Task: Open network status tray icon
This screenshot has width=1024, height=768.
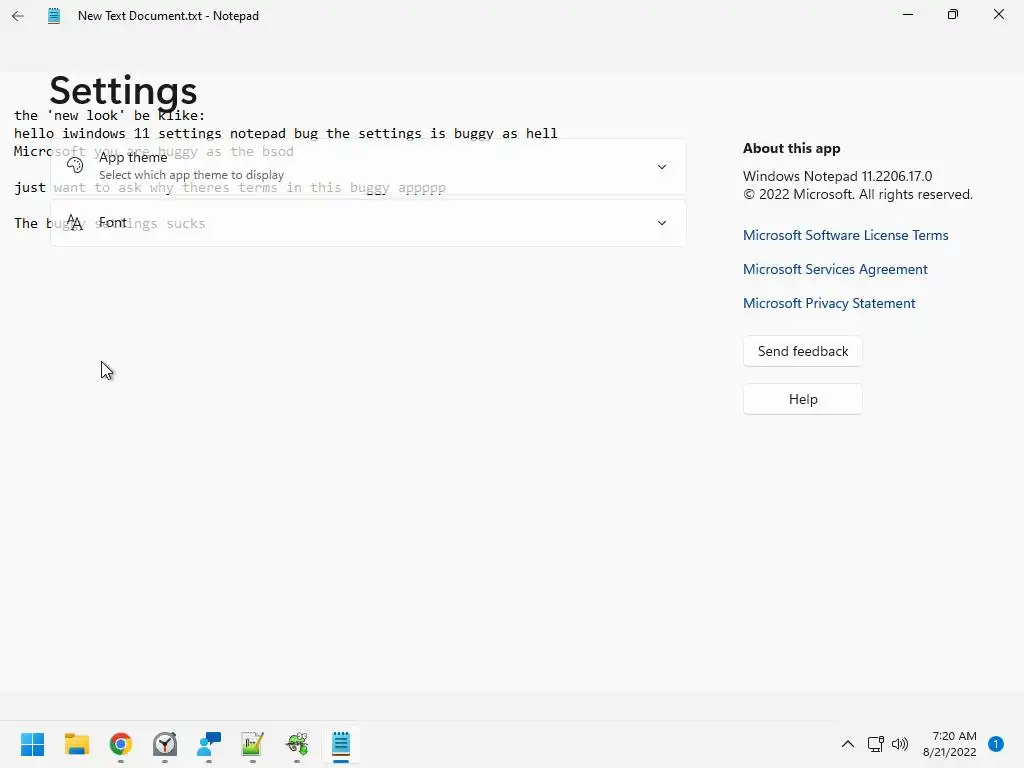Action: pyautogui.click(x=875, y=744)
